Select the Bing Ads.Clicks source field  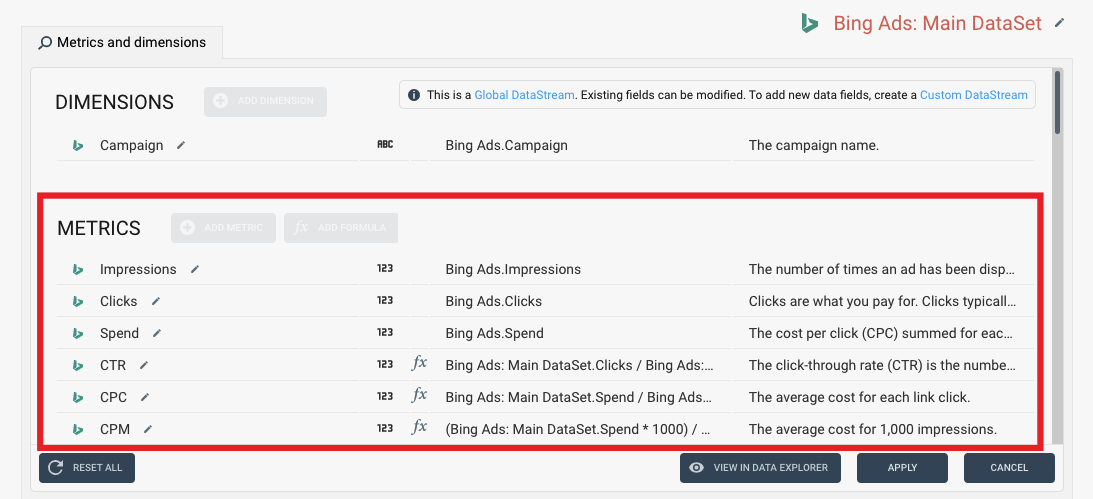pos(494,301)
